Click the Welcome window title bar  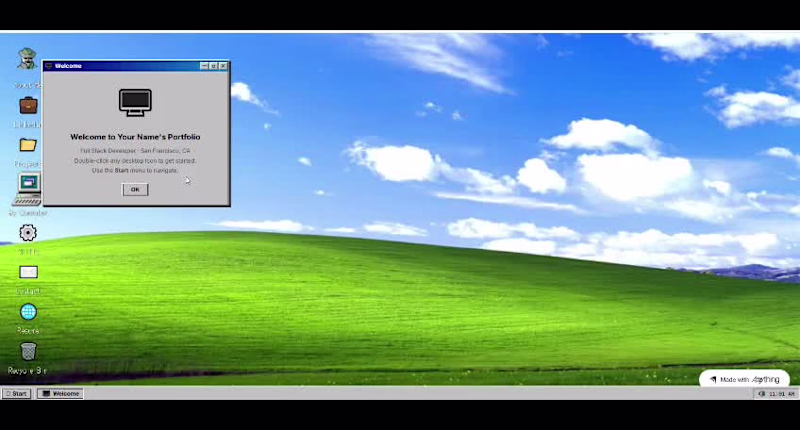point(136,66)
